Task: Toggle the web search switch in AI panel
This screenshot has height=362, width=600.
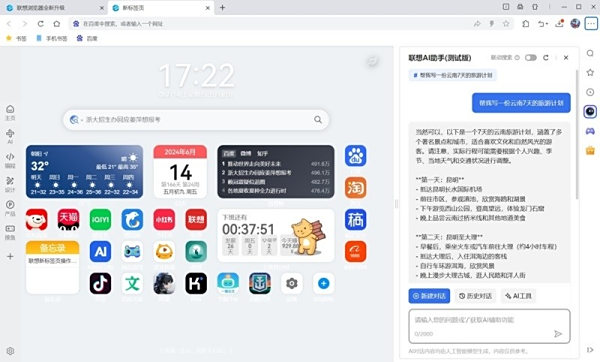Action: (530, 58)
